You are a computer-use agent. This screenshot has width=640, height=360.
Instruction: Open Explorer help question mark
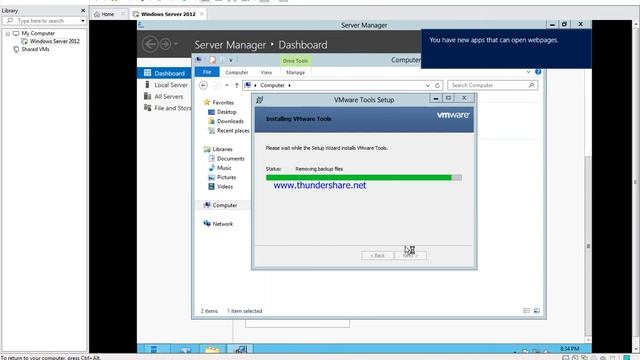[538, 72]
